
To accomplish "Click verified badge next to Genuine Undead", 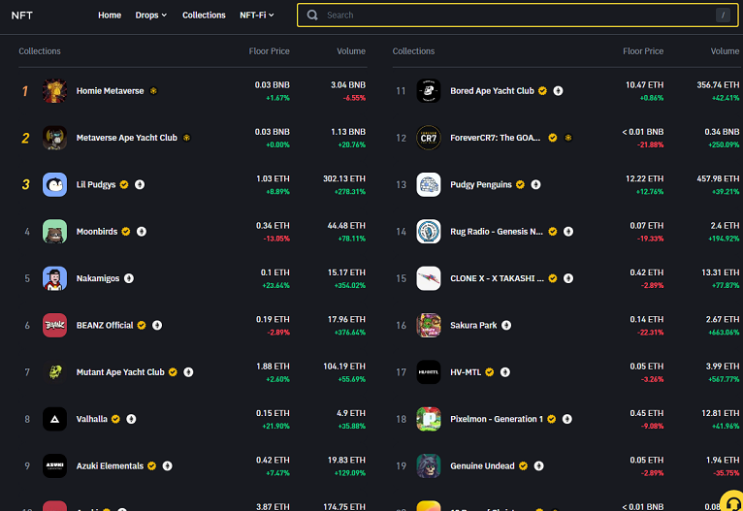I will [x=523, y=466].
